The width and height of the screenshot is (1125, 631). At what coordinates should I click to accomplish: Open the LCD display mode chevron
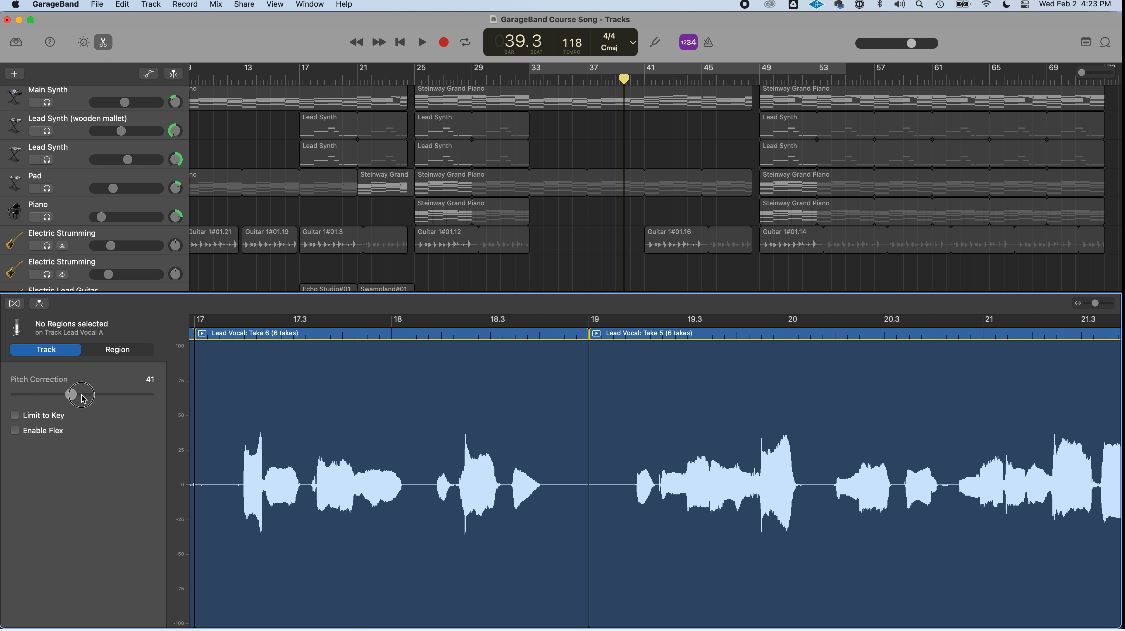[632, 42]
